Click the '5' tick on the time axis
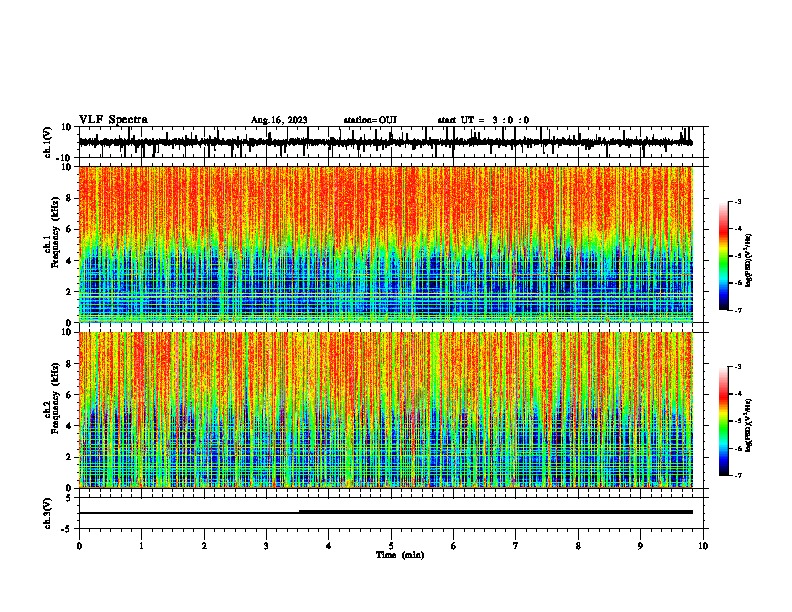Viewport: 792px width, 612px height. click(391, 546)
